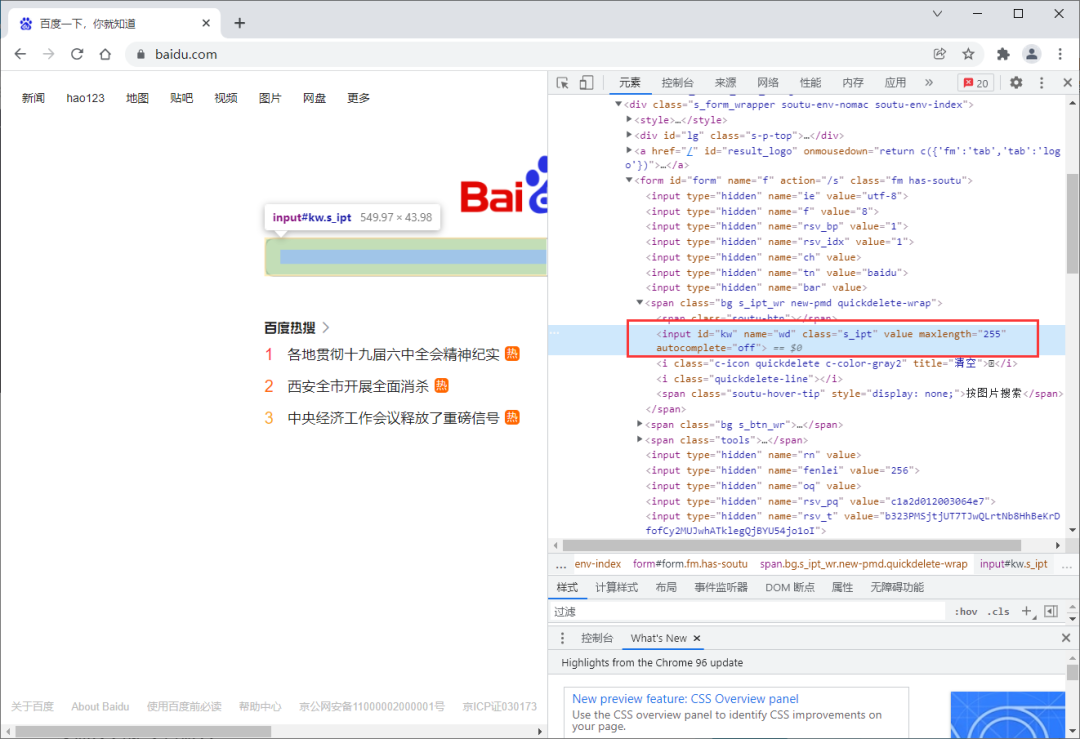Toggle the device toolbar emulation icon
1080x739 pixels.
tap(586, 83)
